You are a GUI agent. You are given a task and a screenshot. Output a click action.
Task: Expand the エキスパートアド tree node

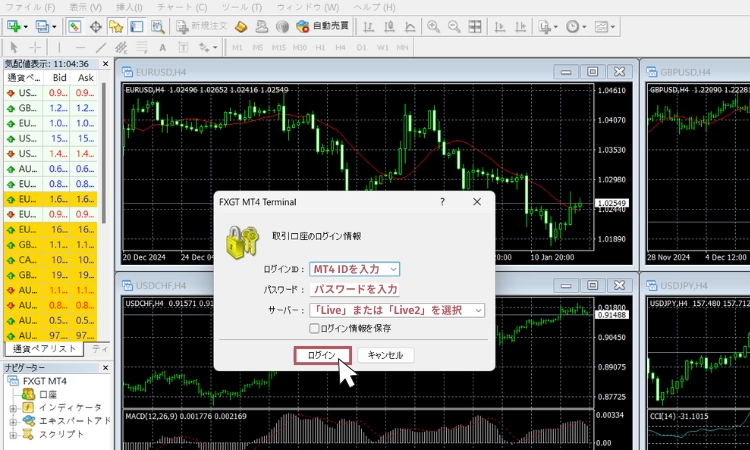pos(13,422)
